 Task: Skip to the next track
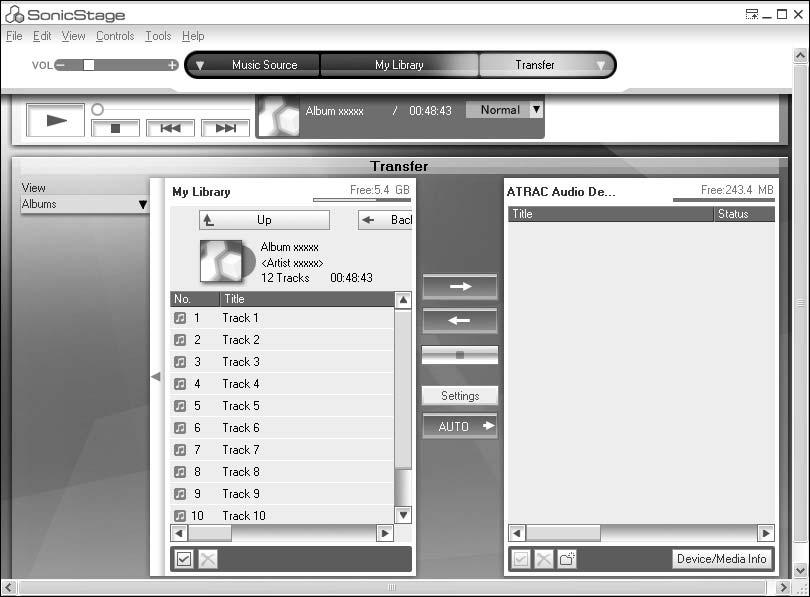click(225, 128)
